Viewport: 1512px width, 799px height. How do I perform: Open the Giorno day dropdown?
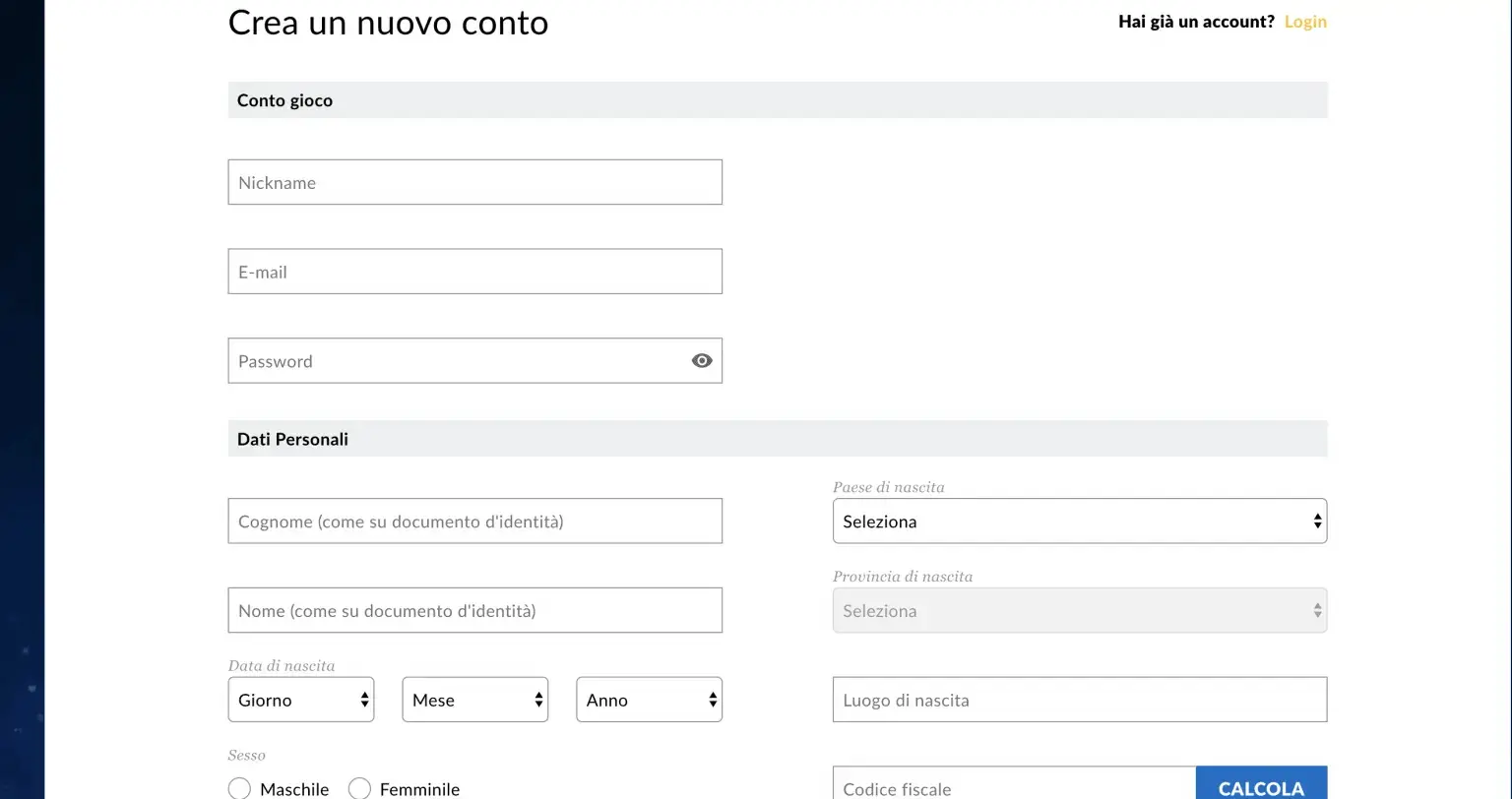[300, 700]
